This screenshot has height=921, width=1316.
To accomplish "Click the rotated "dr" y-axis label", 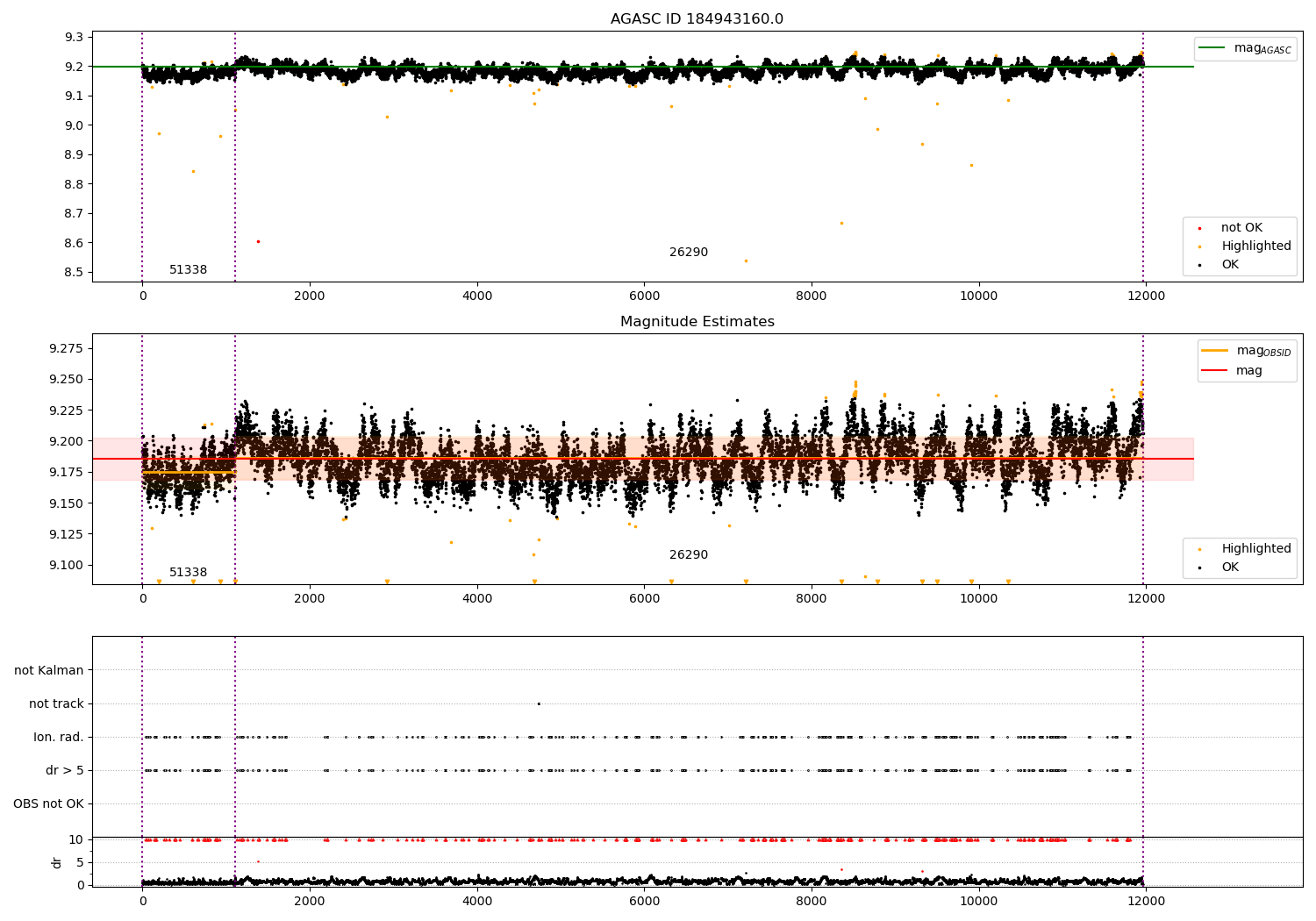I will click(x=57, y=862).
